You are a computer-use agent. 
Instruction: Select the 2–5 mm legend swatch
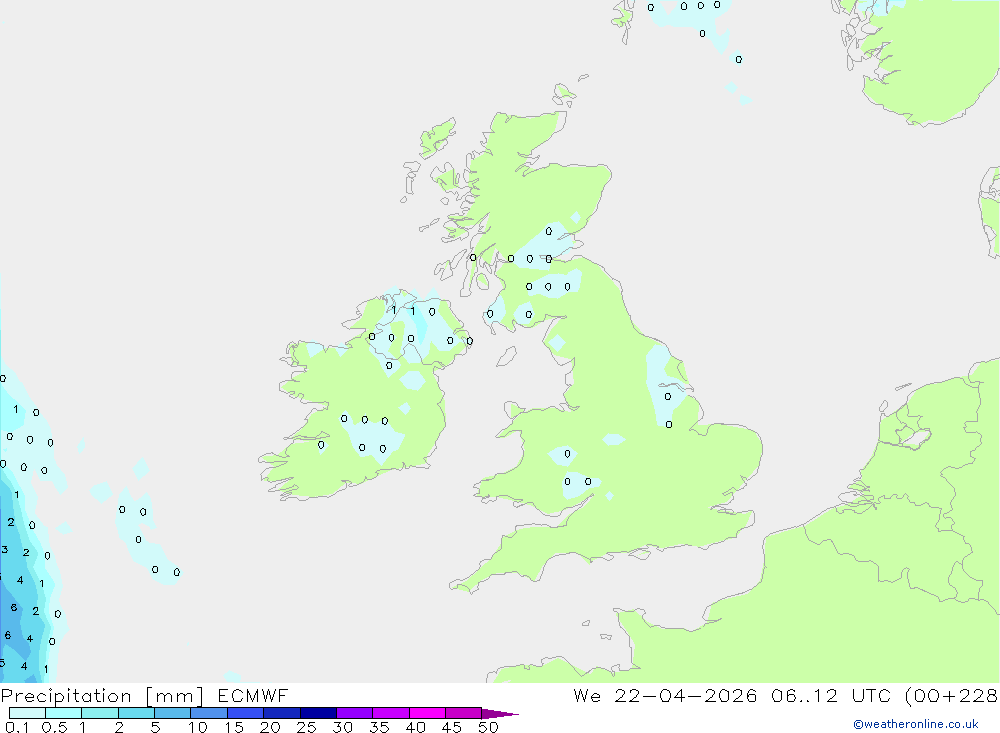(x=136, y=713)
